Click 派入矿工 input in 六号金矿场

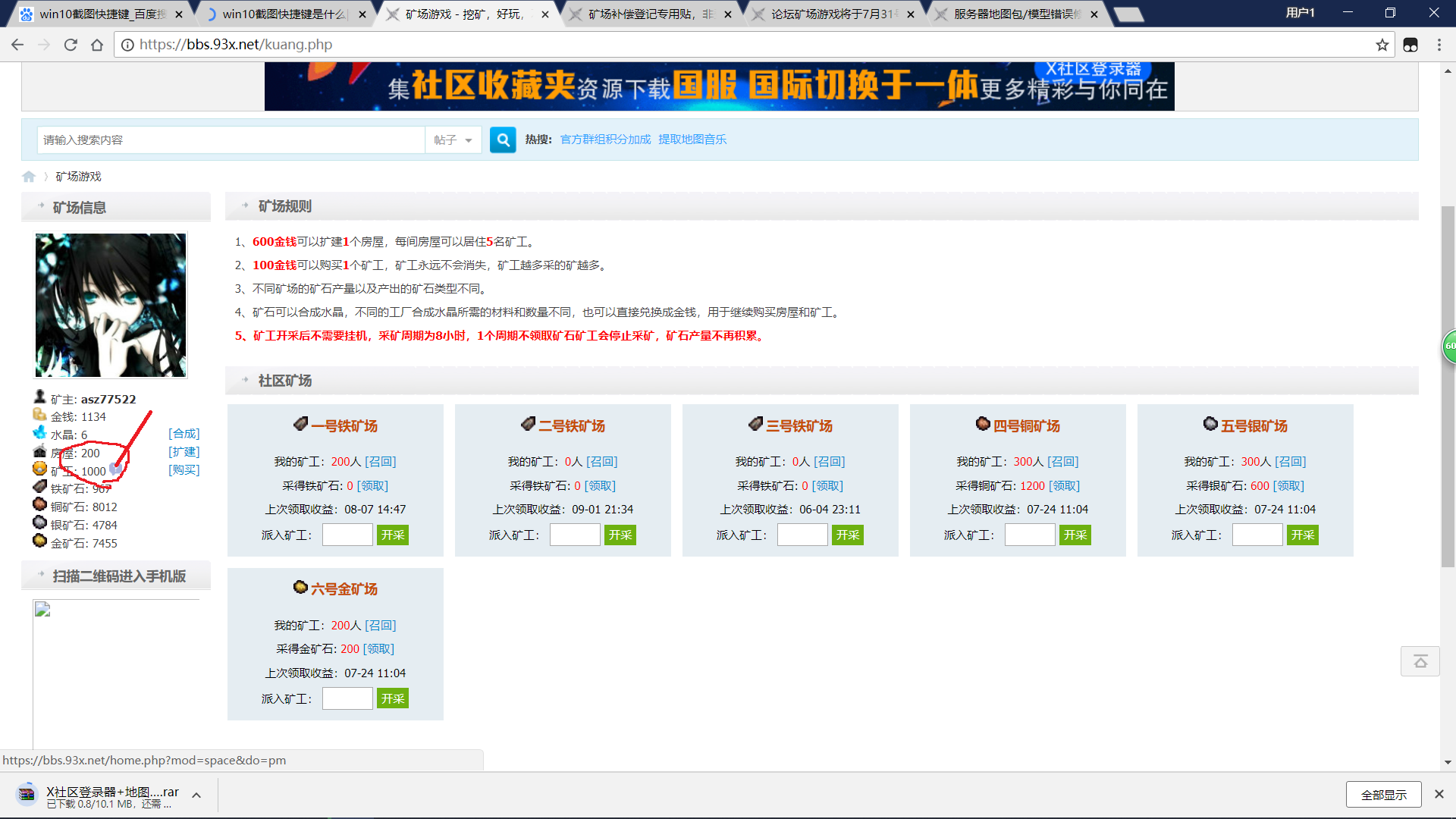coord(347,698)
